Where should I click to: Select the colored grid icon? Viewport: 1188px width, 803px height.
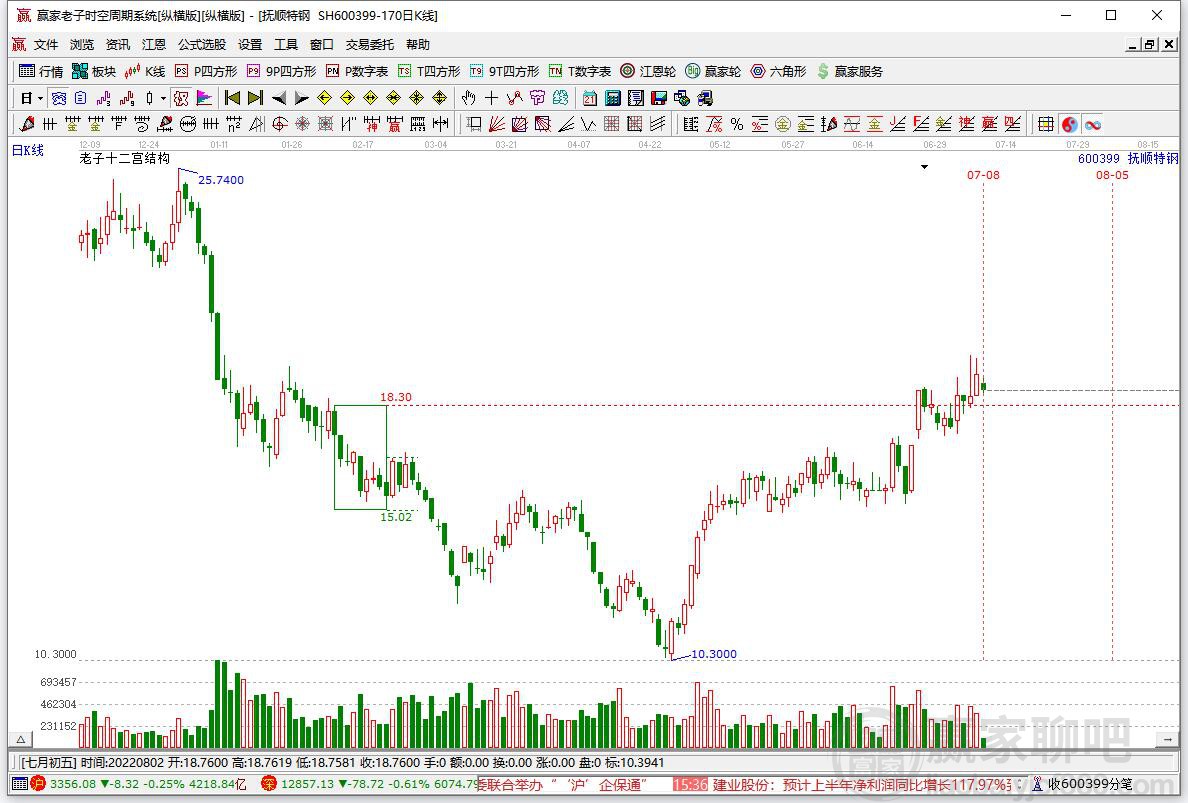tap(1046, 124)
